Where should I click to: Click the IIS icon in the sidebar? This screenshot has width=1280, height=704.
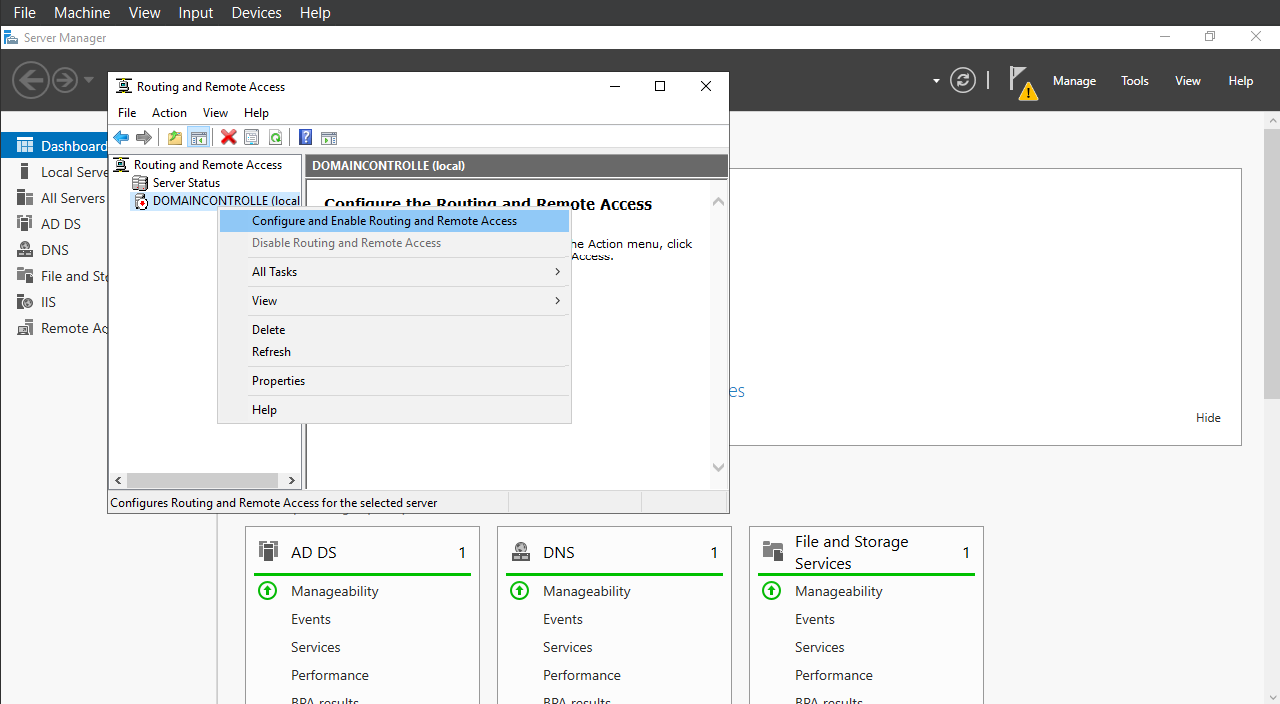point(25,302)
